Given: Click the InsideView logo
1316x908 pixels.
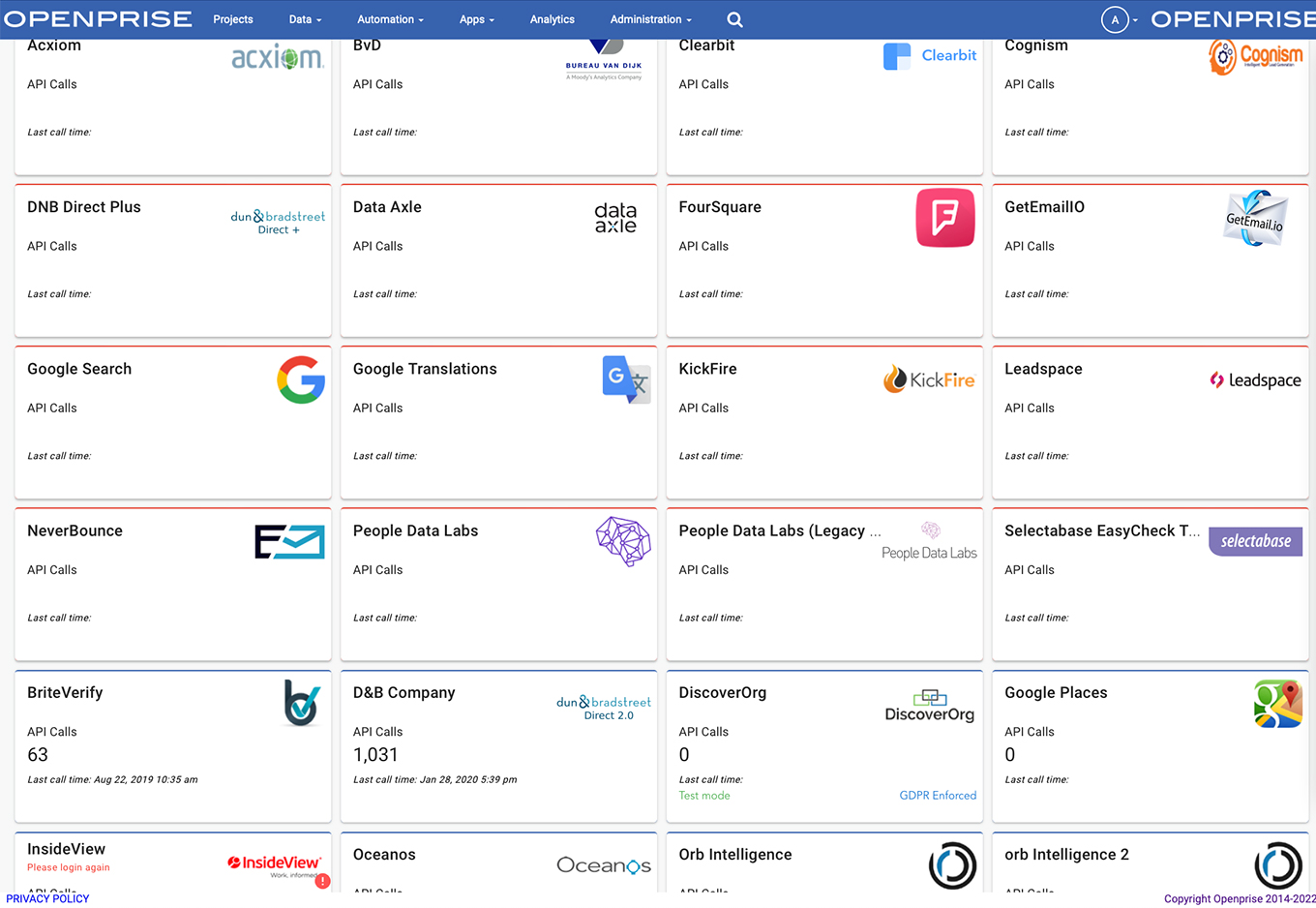Looking at the screenshot, I should point(274,864).
